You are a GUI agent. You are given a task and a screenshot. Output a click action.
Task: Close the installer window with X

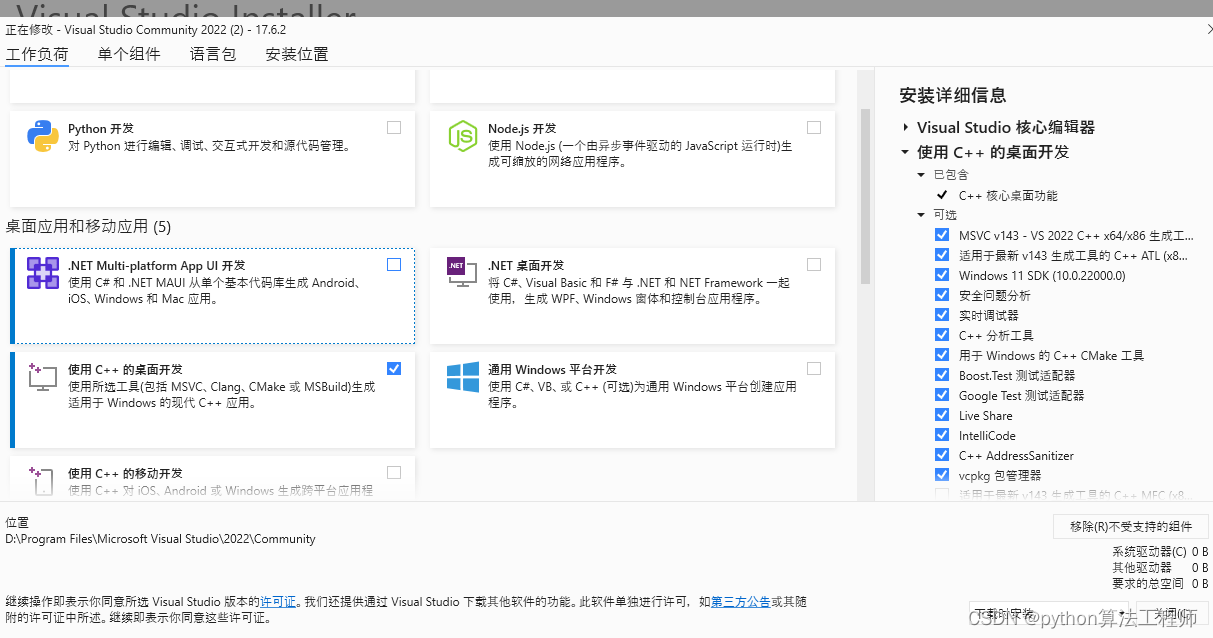(1208, 29)
